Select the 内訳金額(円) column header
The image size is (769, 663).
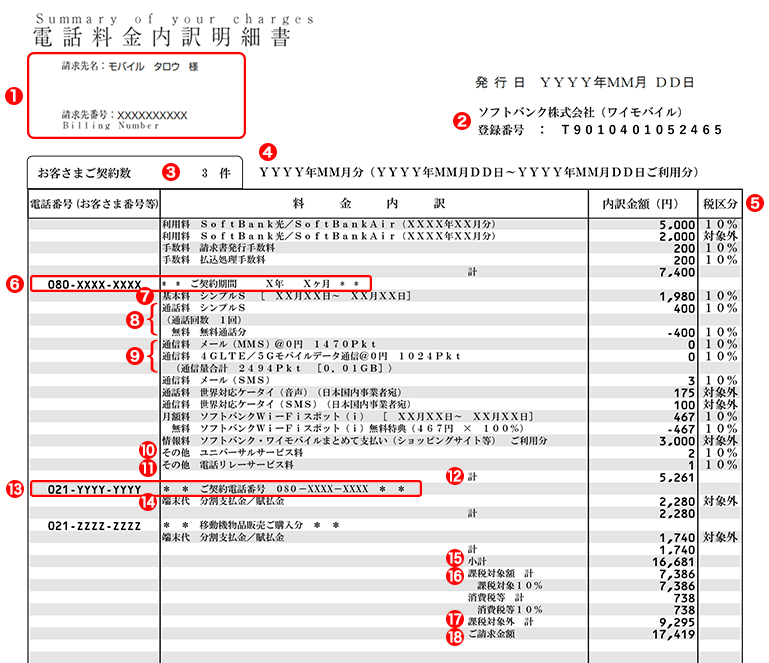[640, 204]
